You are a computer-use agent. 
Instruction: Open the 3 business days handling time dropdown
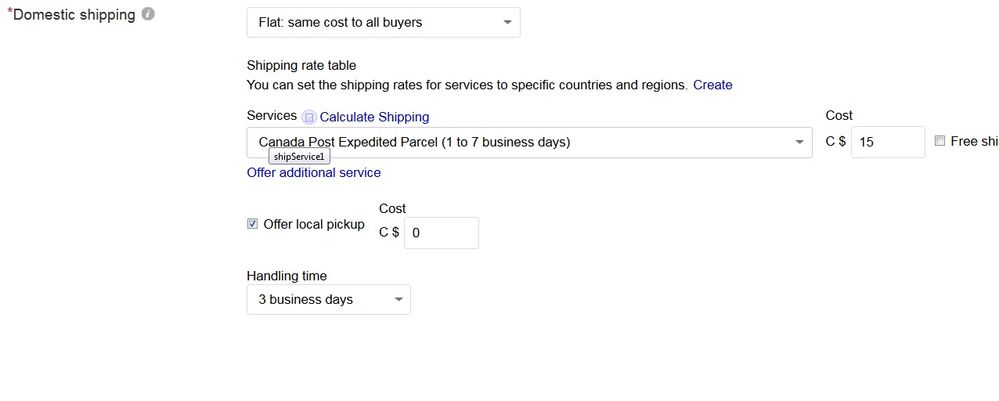click(328, 299)
